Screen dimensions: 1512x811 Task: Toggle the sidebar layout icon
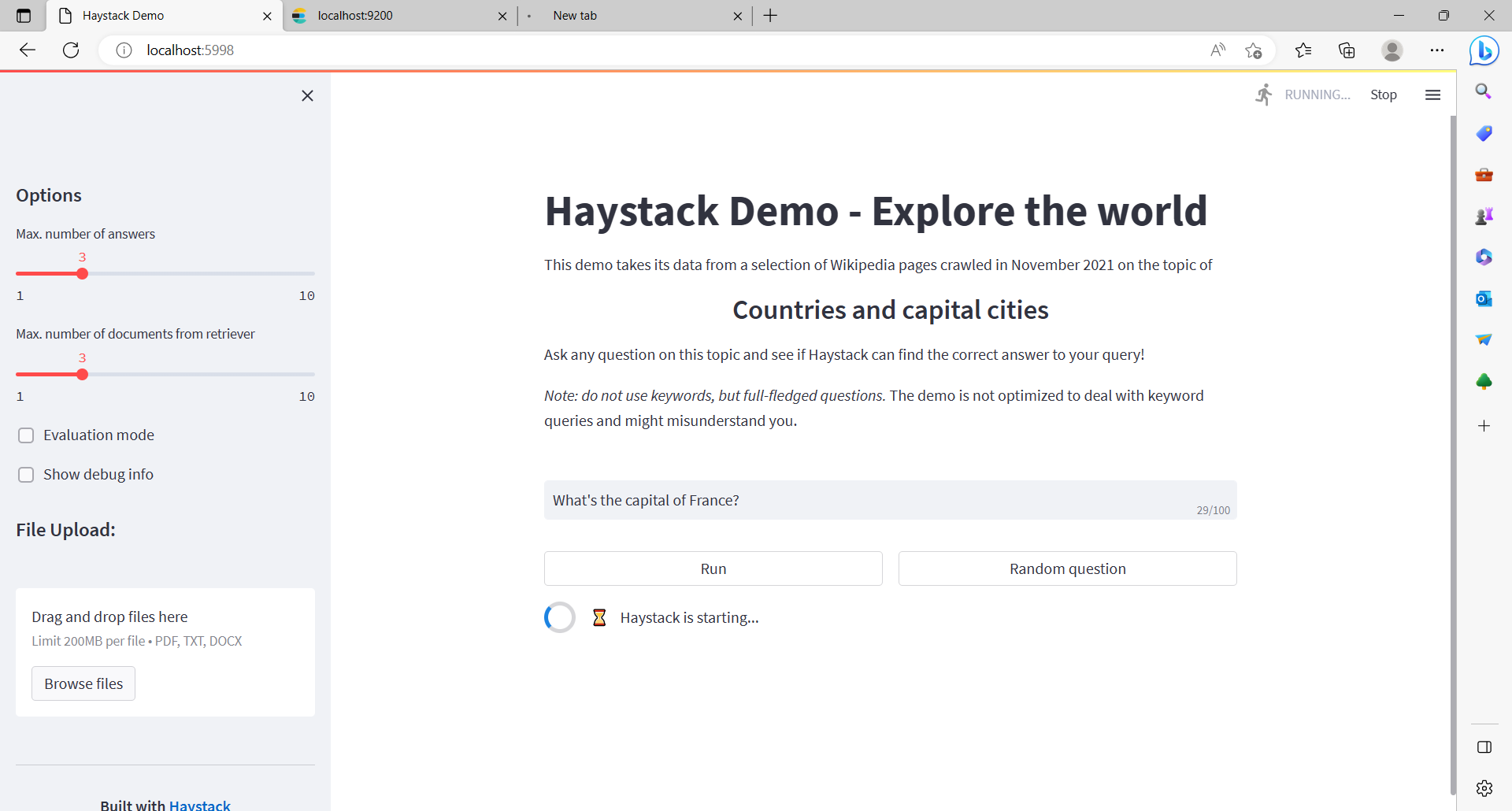[1484, 747]
